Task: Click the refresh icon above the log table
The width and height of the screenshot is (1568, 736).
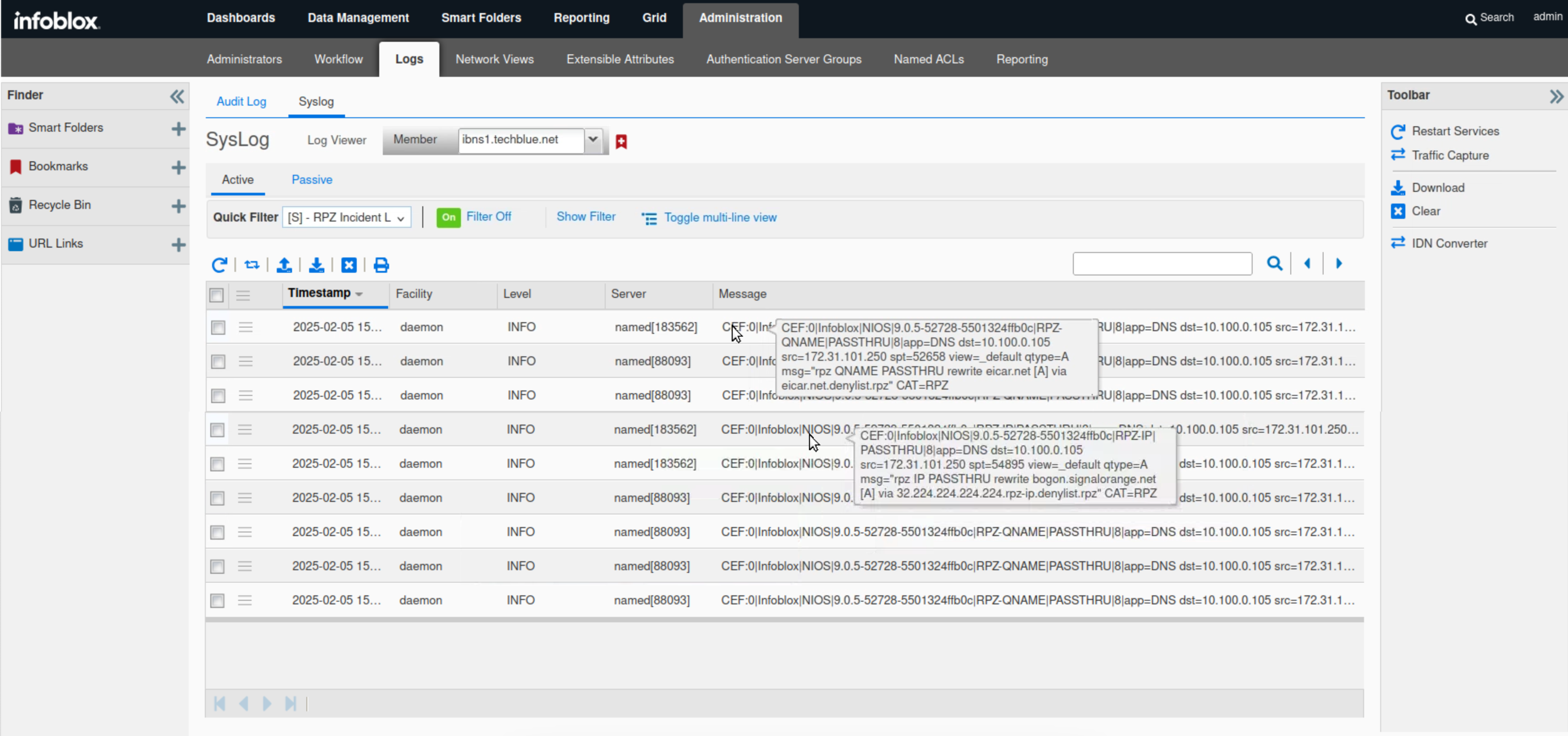Action: pos(219,265)
